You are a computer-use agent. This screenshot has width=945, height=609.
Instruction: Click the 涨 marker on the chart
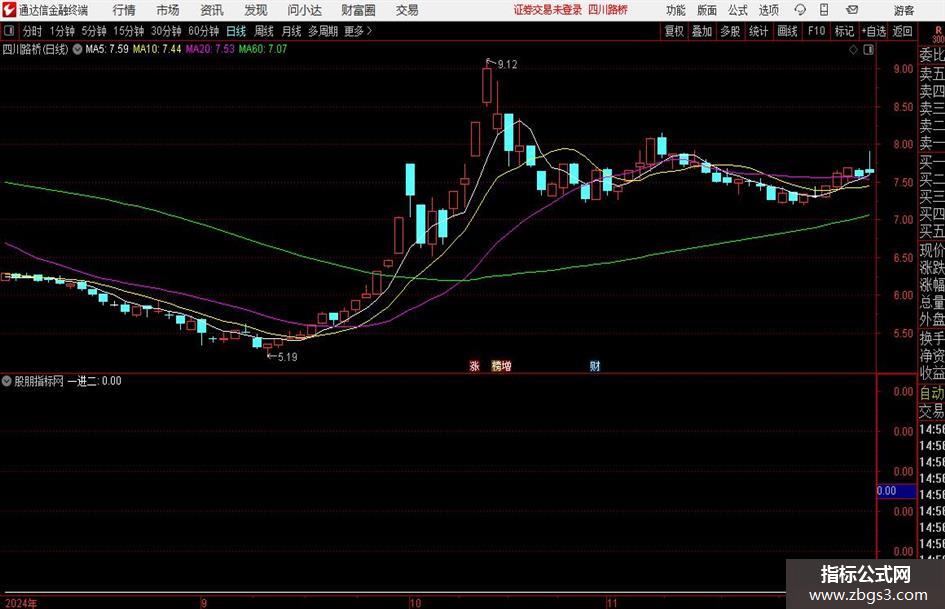[x=475, y=365]
